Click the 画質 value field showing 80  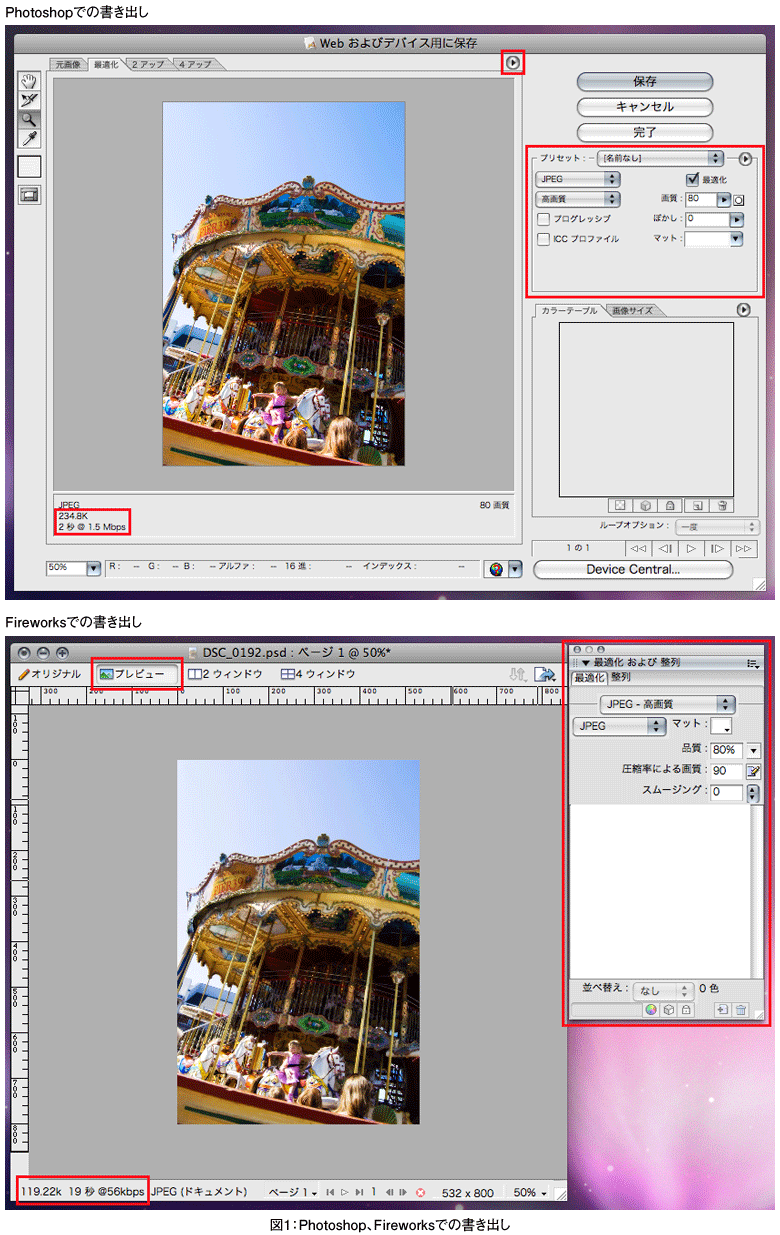pyautogui.click(x=701, y=200)
